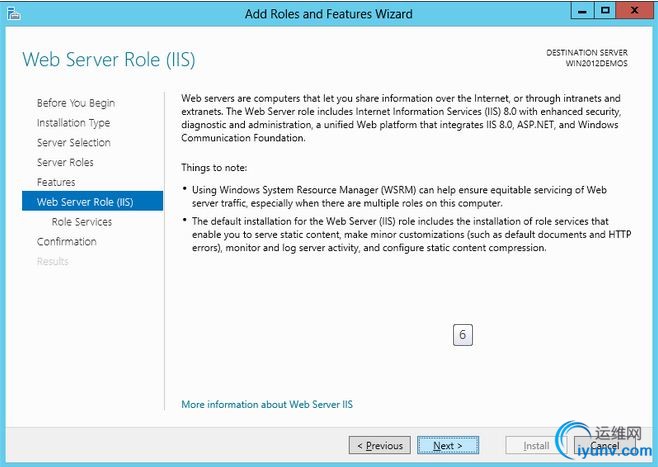Click the WIN2012DEMOS destination server name

click(x=596, y=63)
